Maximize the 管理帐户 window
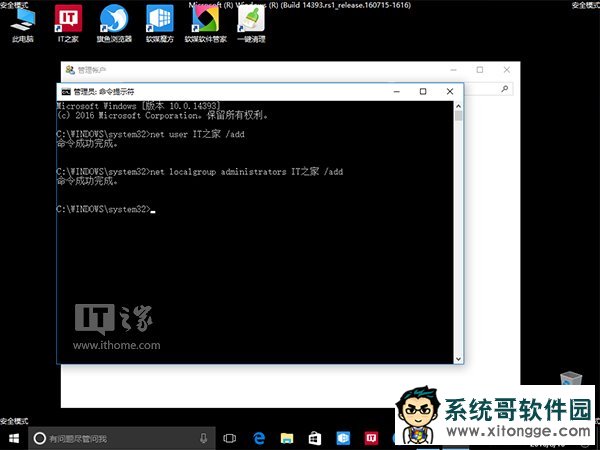Viewport: 600px width, 450px height. [480, 70]
